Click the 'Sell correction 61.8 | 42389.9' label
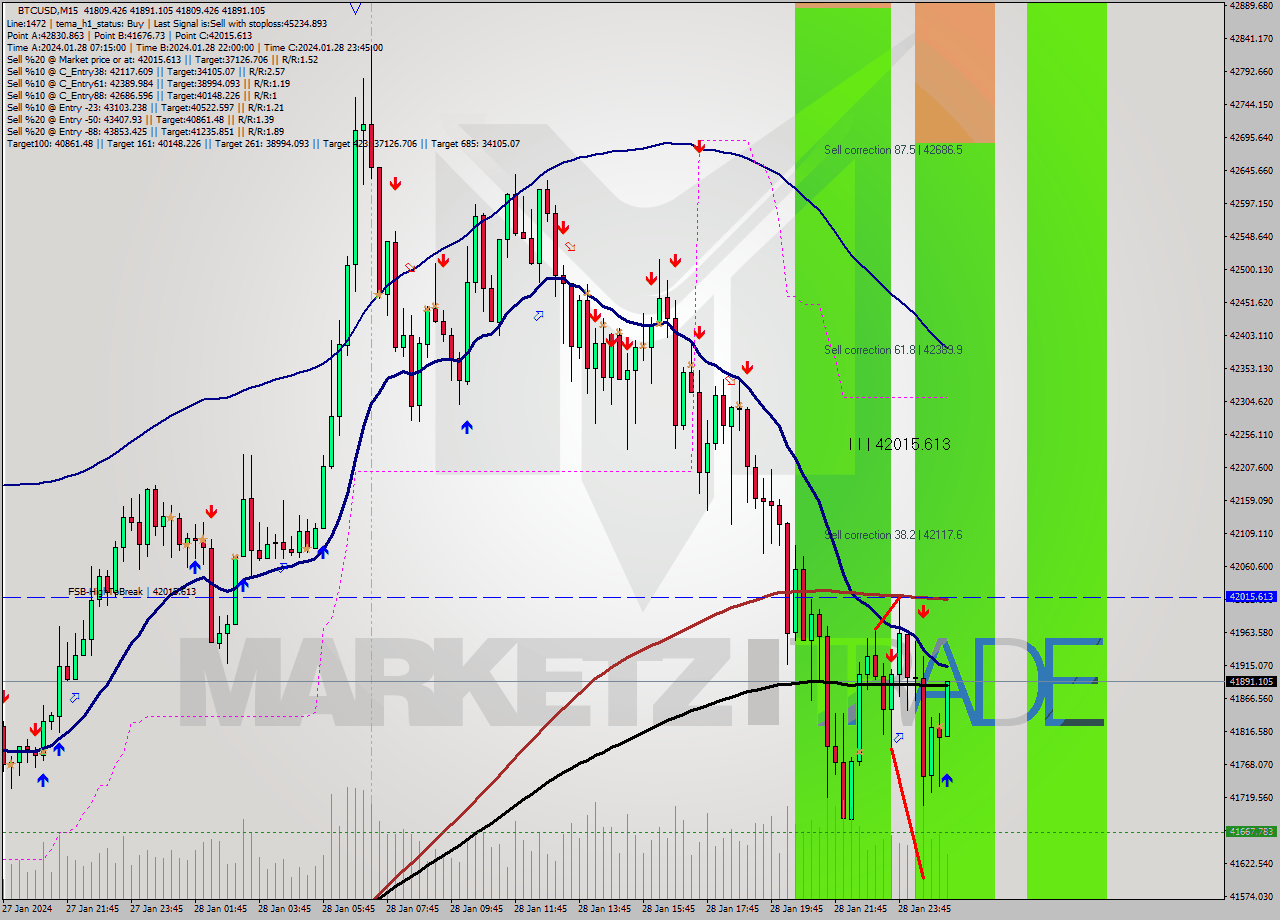This screenshot has width=1280, height=920. tap(893, 350)
